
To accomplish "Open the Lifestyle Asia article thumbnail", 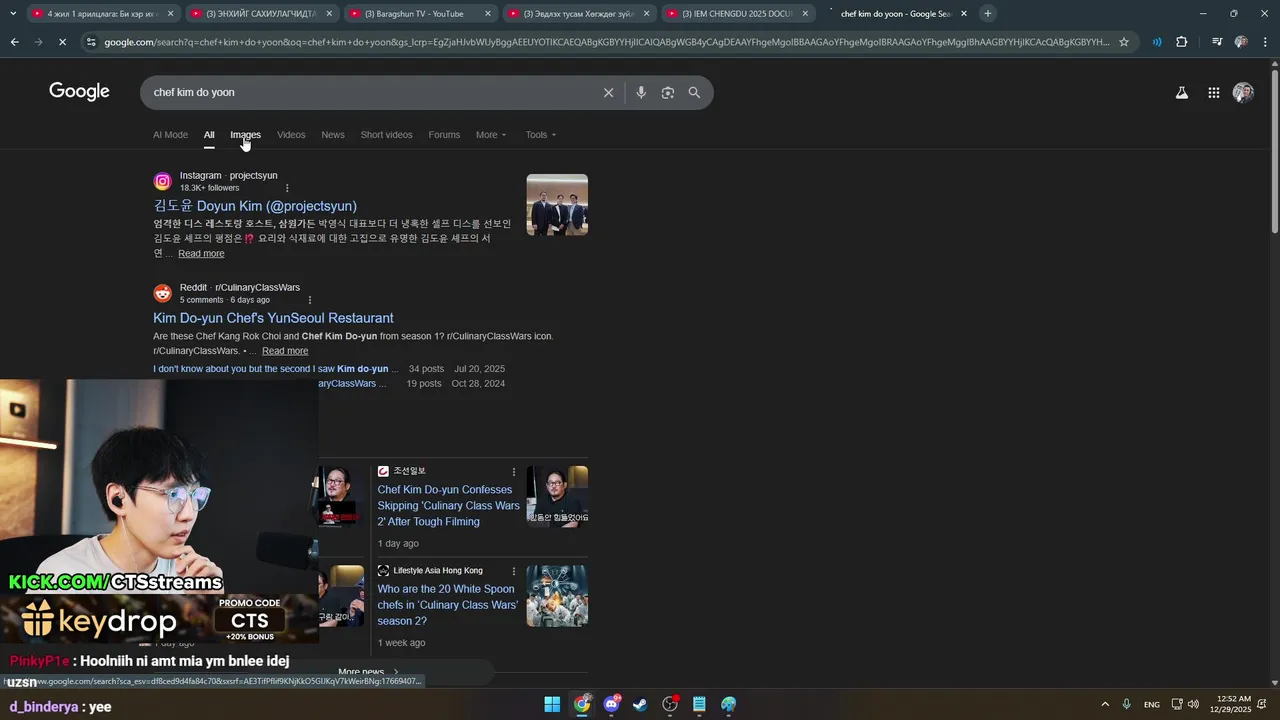I will (557, 596).
